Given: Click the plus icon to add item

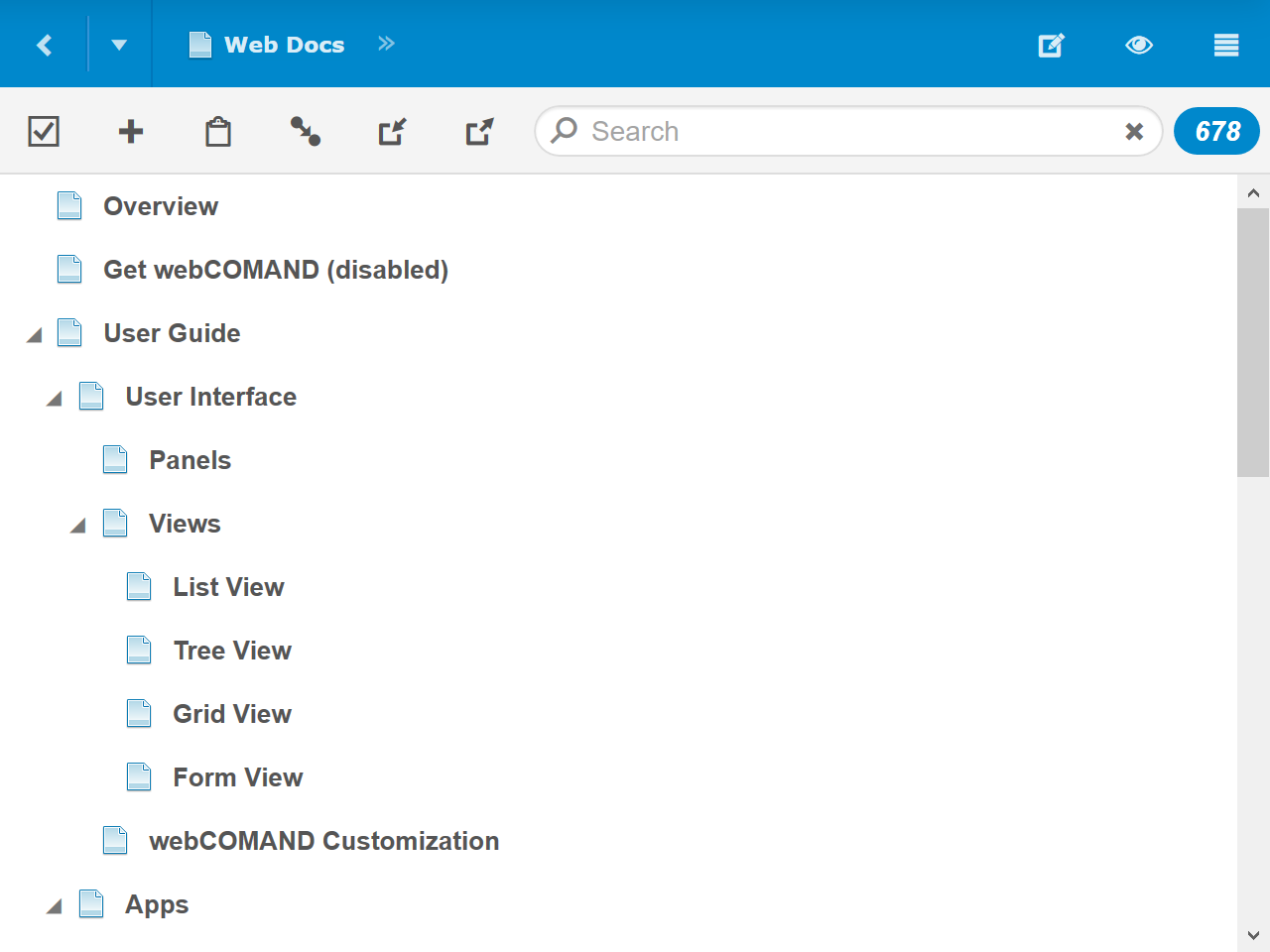Looking at the screenshot, I should [131, 131].
